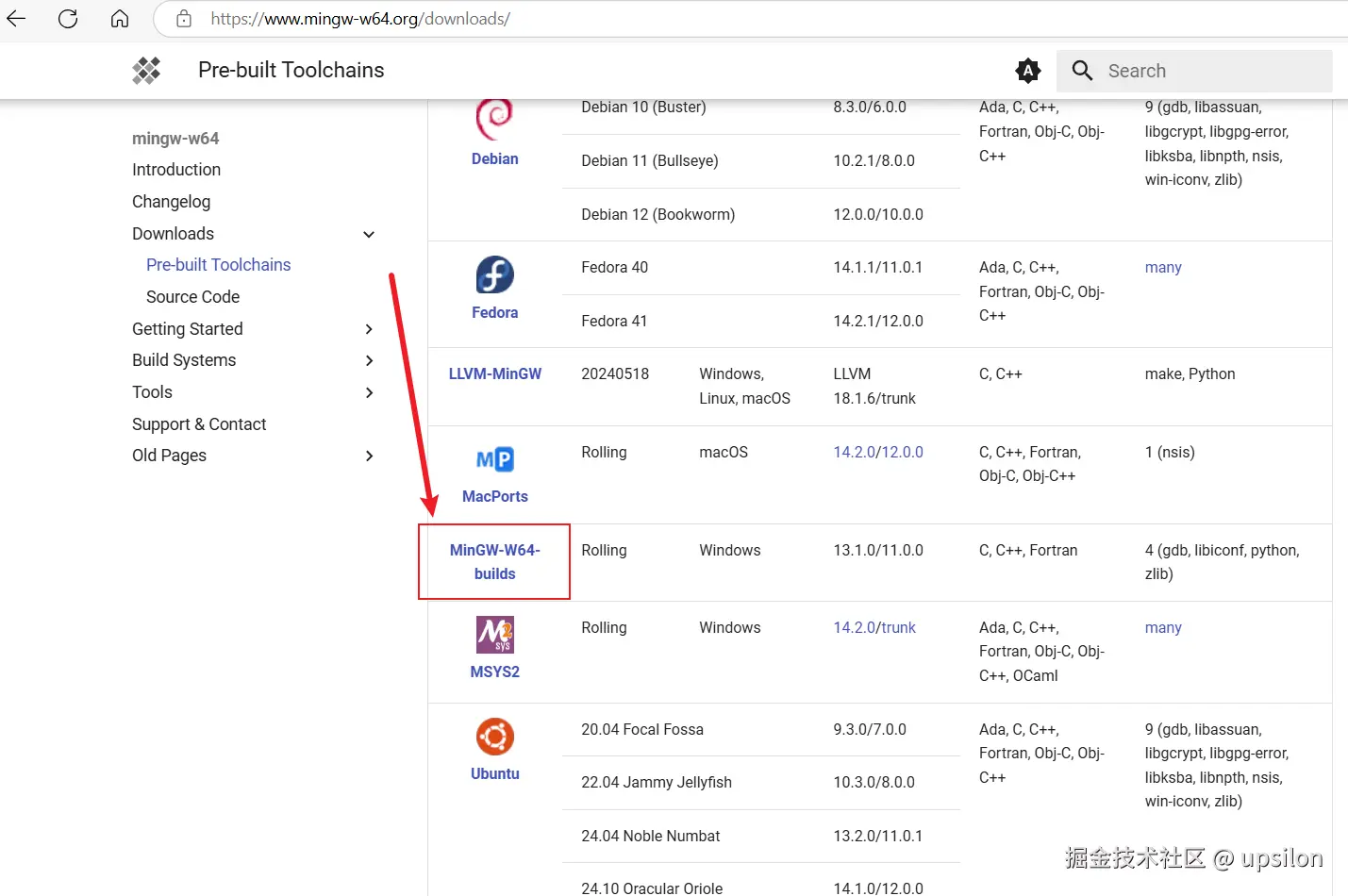
Task: Select Pre-built Toolchains in the sidebar
Action: coord(219,265)
